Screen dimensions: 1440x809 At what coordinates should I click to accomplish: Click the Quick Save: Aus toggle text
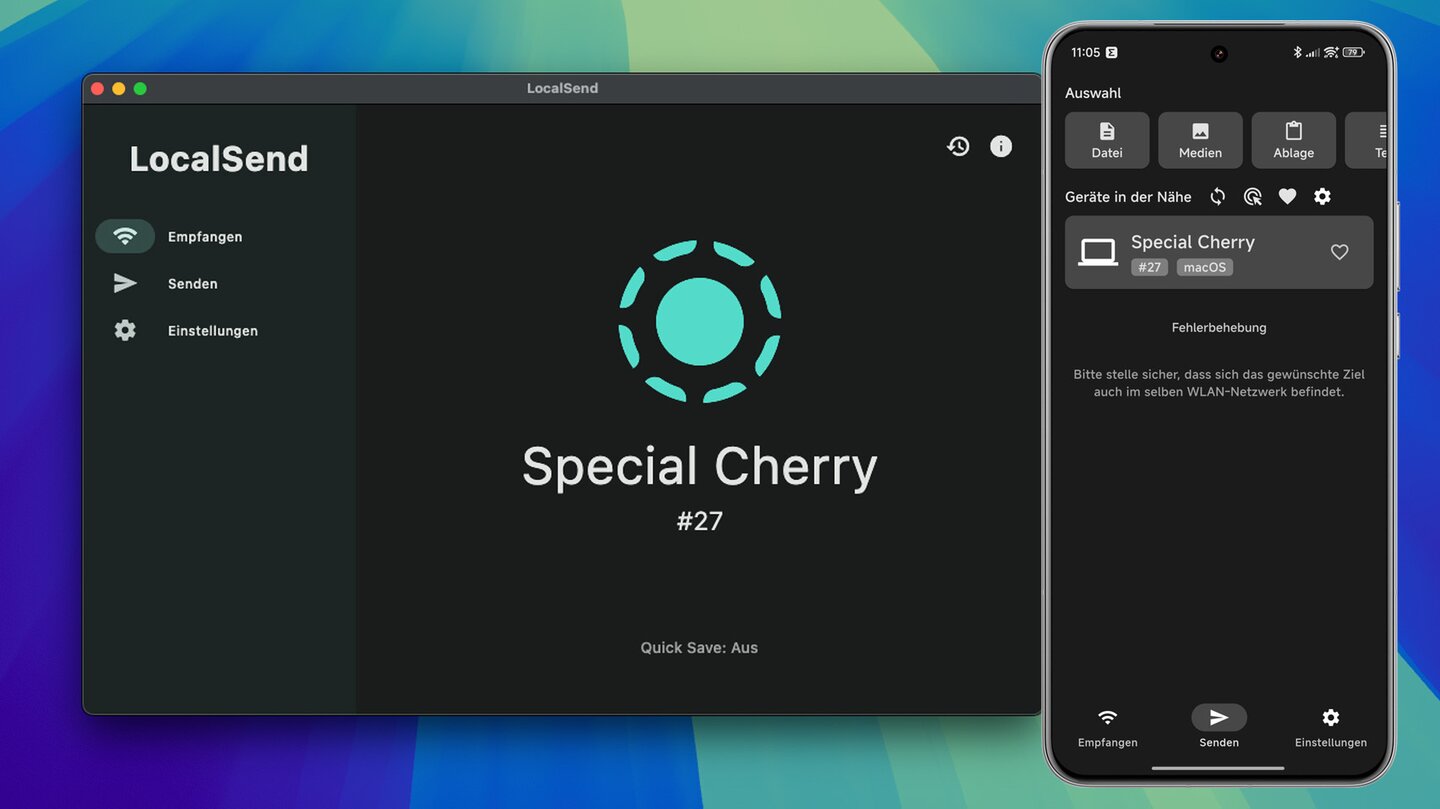[699, 648]
